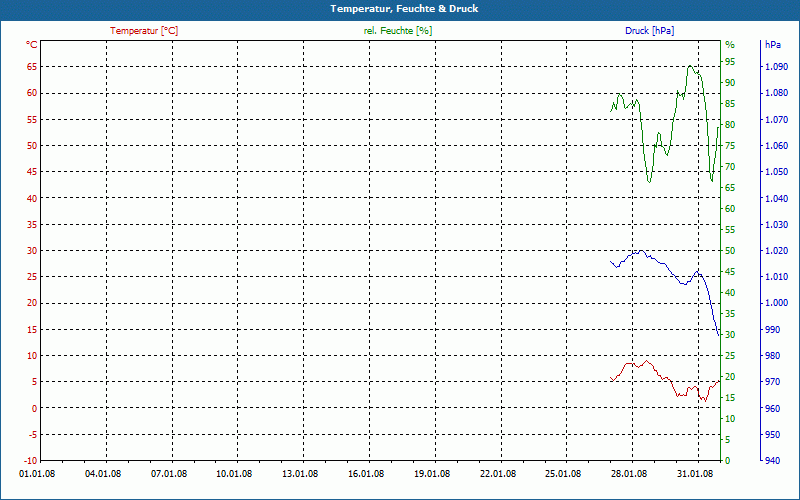Screen dimensions: 800x500
Task: Click the green '%' axis unit label
Action: [x=730, y=45]
